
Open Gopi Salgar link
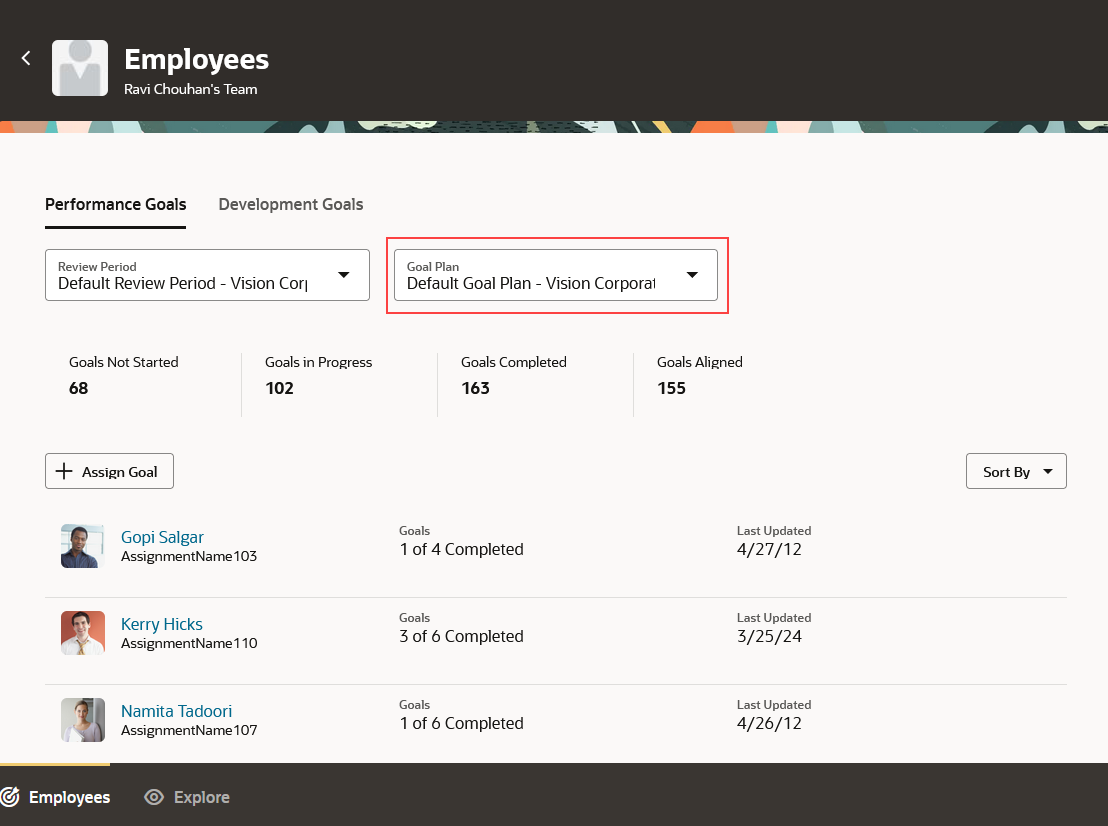tap(162, 537)
